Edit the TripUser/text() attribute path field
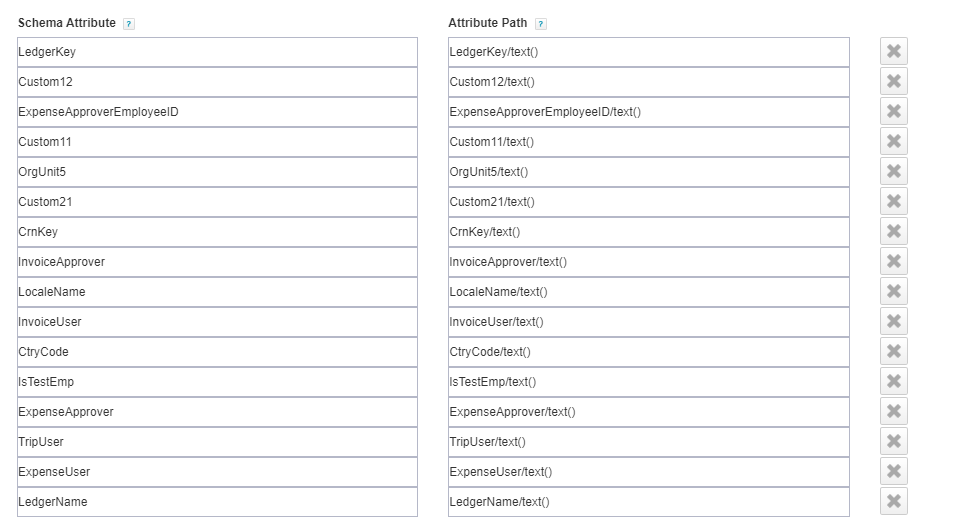The image size is (969, 523). 648,442
